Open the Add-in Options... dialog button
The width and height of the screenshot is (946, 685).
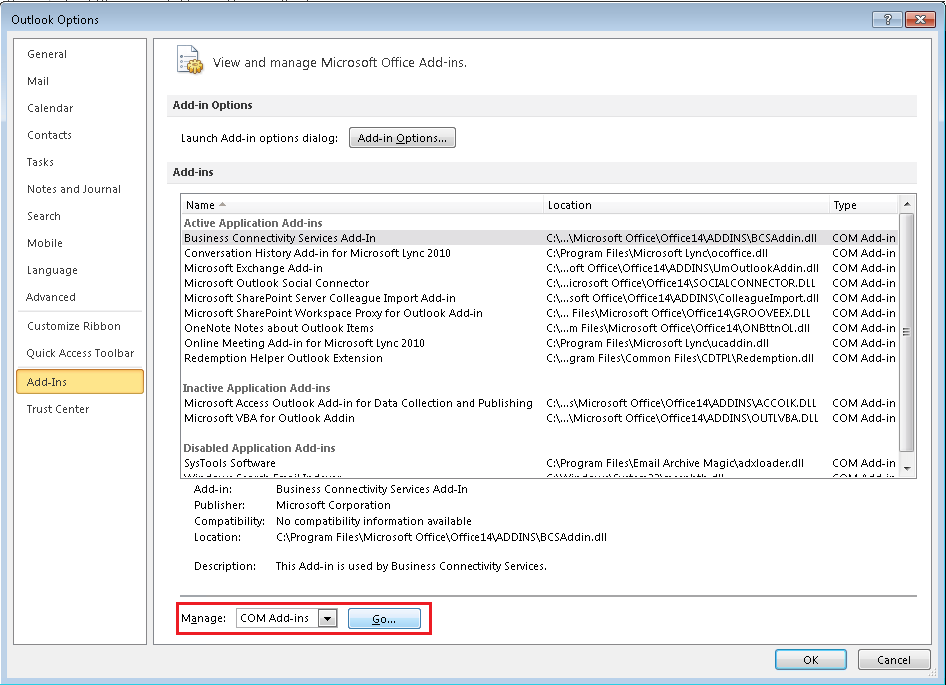[x=402, y=138]
